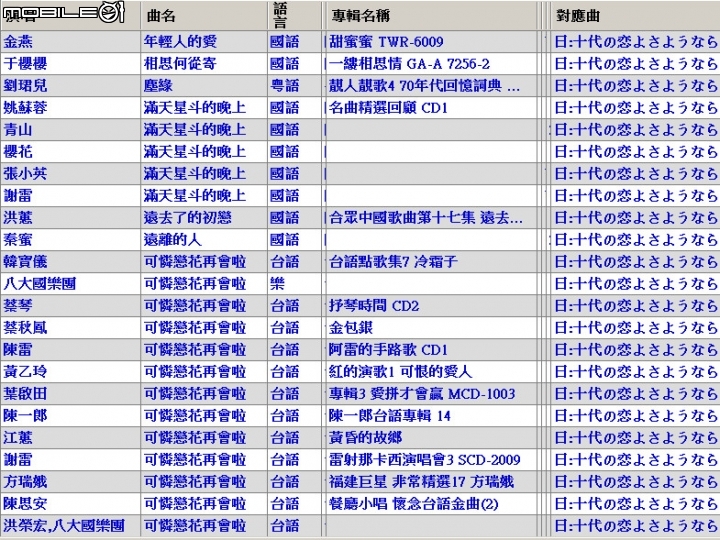Select artist 金燕 in the table
720x540 pixels.
18,42
